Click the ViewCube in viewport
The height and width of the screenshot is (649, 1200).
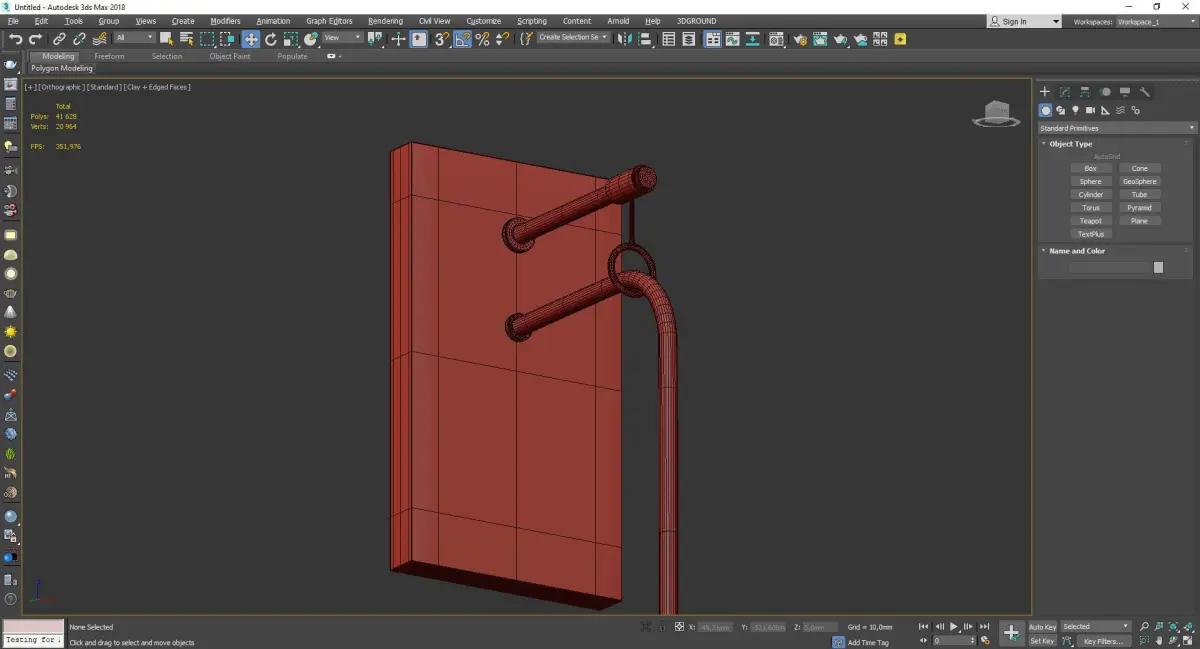pyautogui.click(x=996, y=113)
